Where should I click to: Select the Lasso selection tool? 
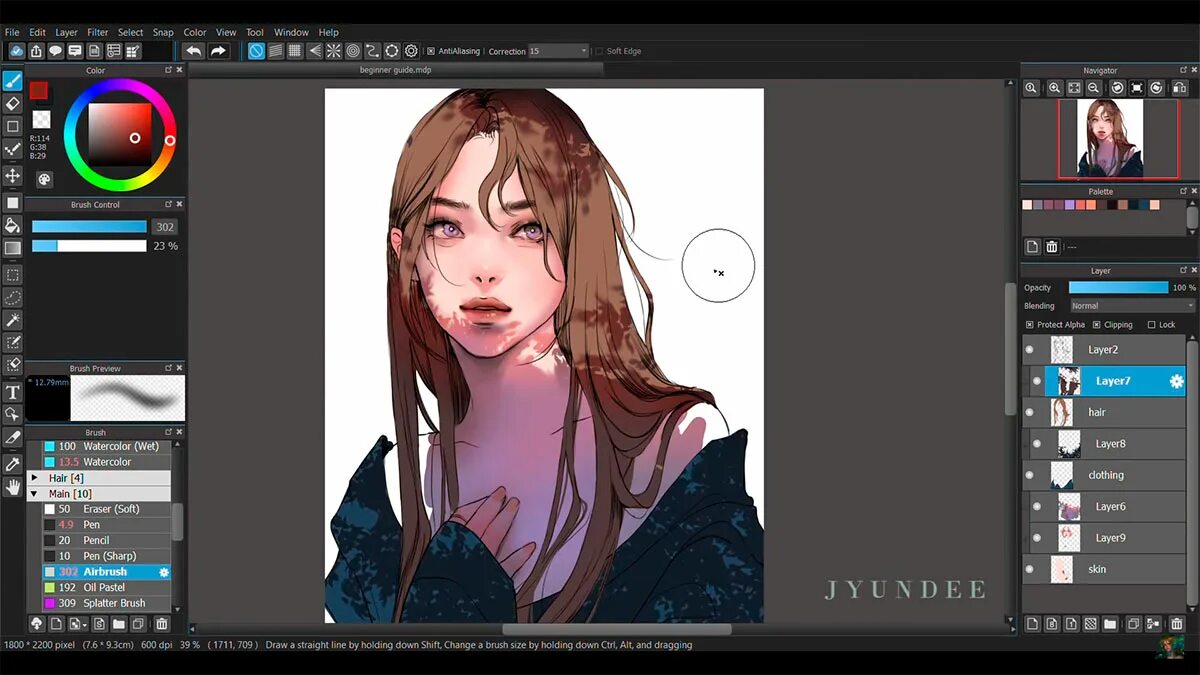coord(13,297)
